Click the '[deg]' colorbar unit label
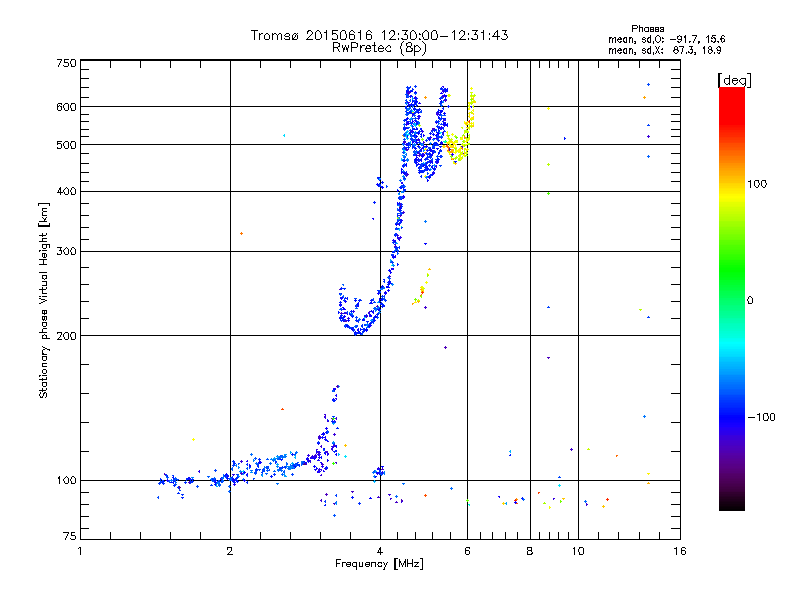Viewport: 800px width, 600px height. pos(734,80)
